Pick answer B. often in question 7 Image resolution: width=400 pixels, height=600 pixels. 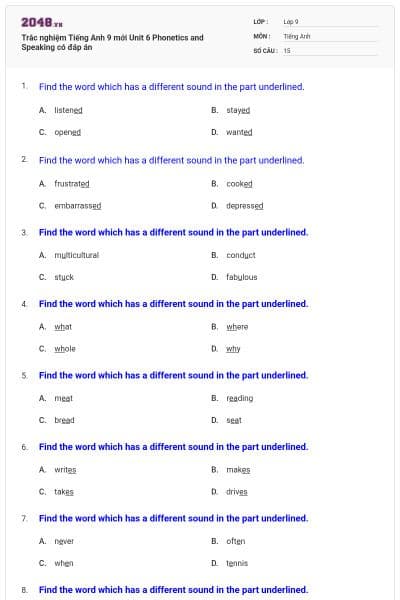[x=228, y=541]
